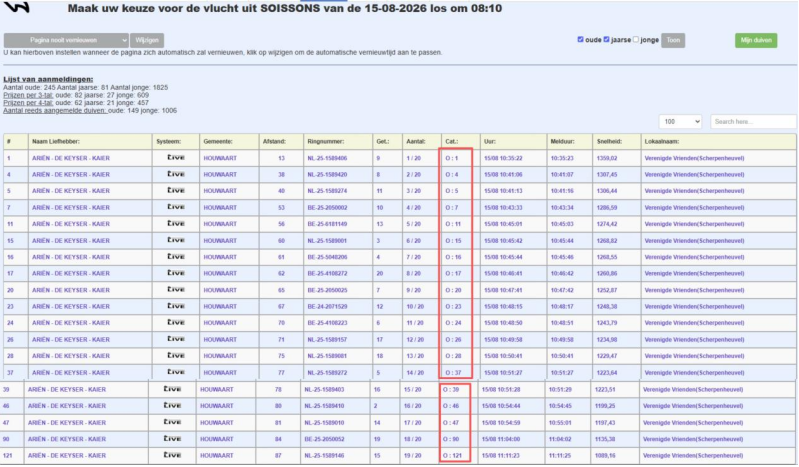Viewport: 799px width, 467px height.
Task: Click ring number 'BE-25-2050002'
Action: [327, 207]
